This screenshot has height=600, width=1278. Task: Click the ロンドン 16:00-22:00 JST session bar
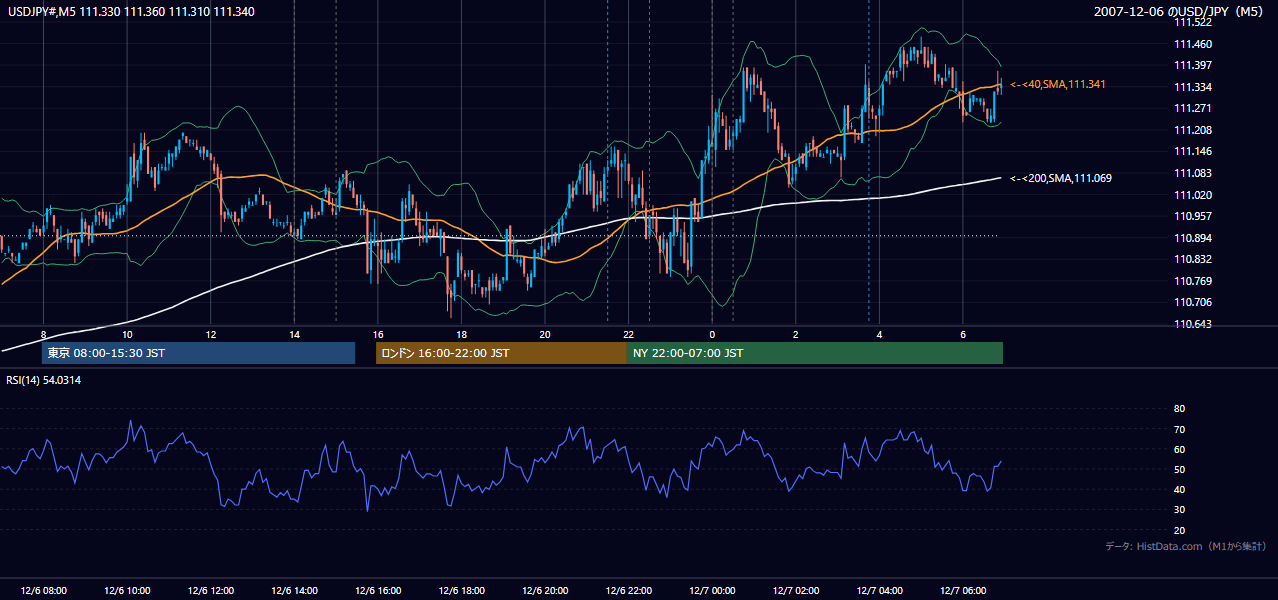coord(501,353)
